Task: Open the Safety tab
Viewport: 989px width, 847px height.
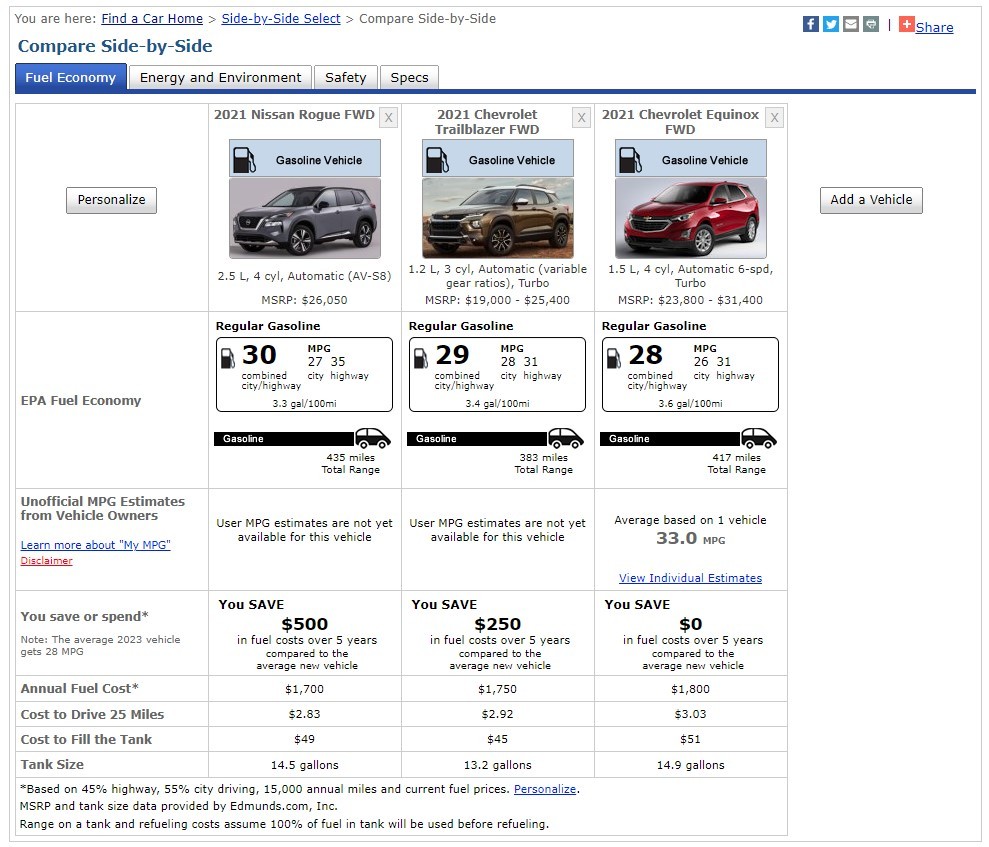Action: point(345,78)
